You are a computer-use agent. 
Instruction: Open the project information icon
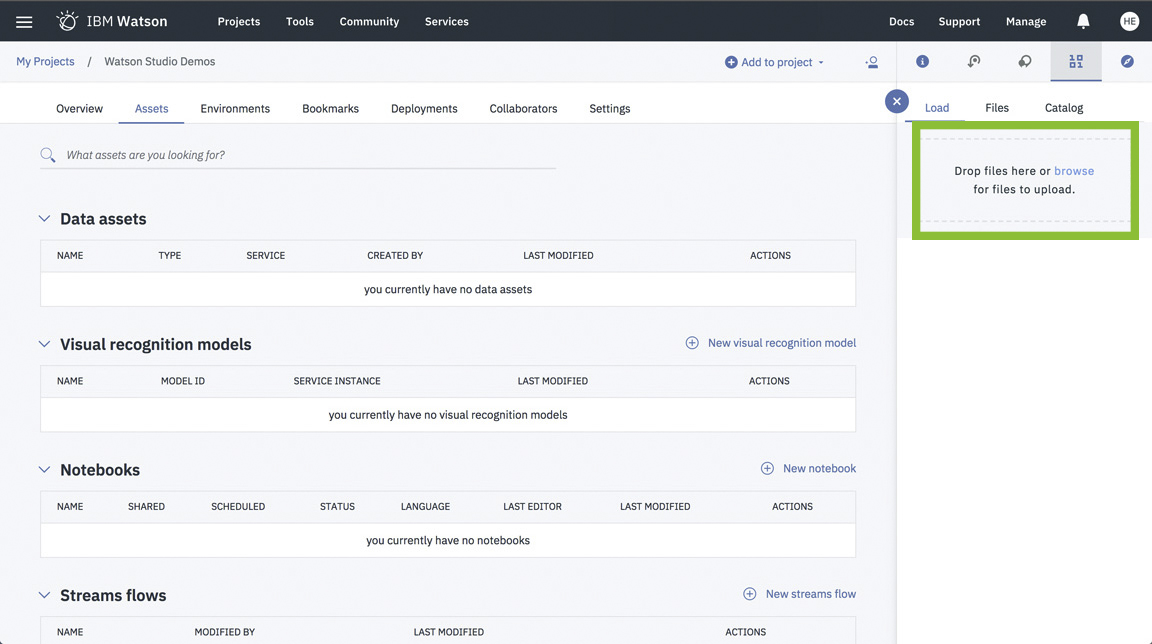(x=922, y=62)
